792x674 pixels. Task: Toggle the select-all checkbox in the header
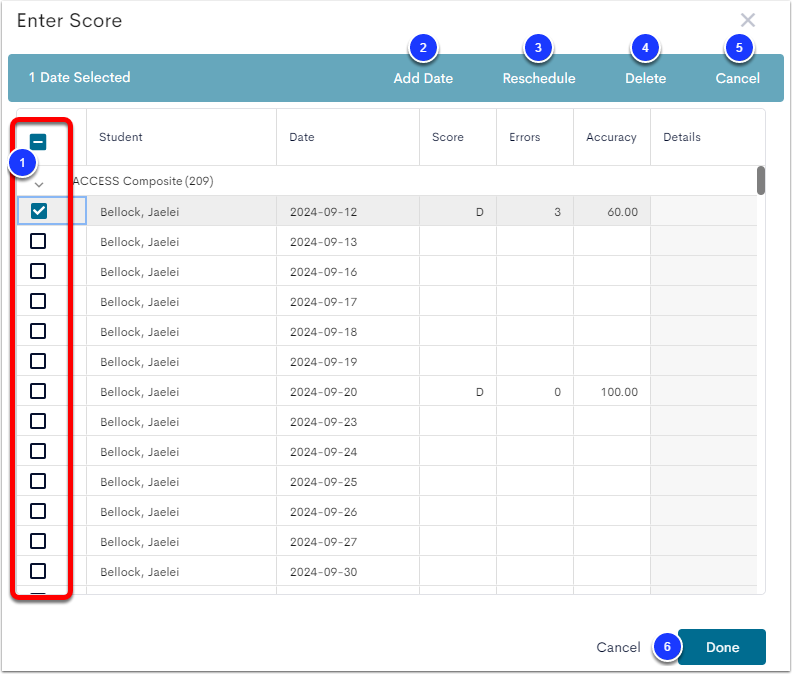(x=38, y=142)
